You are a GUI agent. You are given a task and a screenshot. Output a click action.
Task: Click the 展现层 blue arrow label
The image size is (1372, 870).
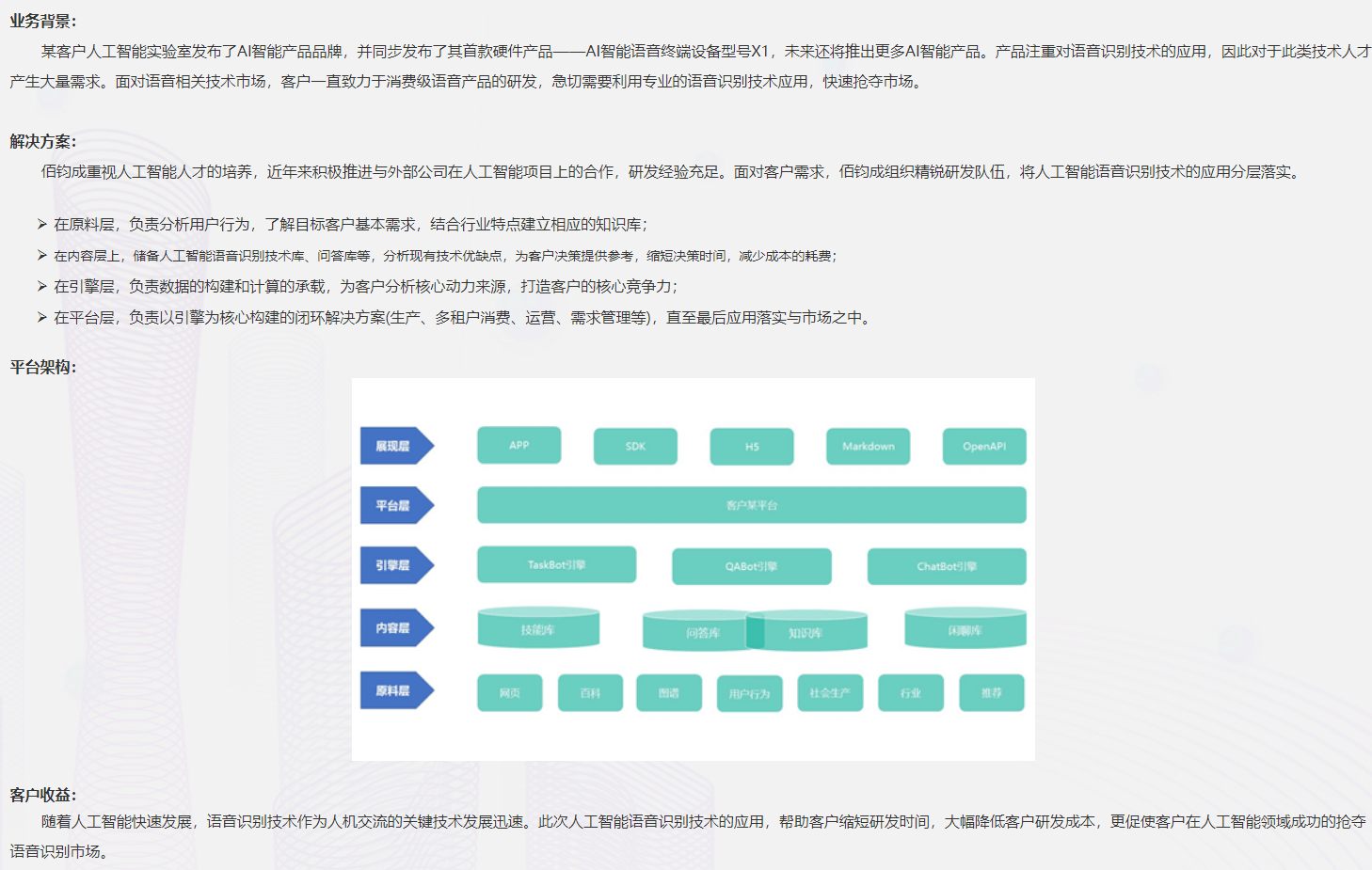[x=394, y=446]
